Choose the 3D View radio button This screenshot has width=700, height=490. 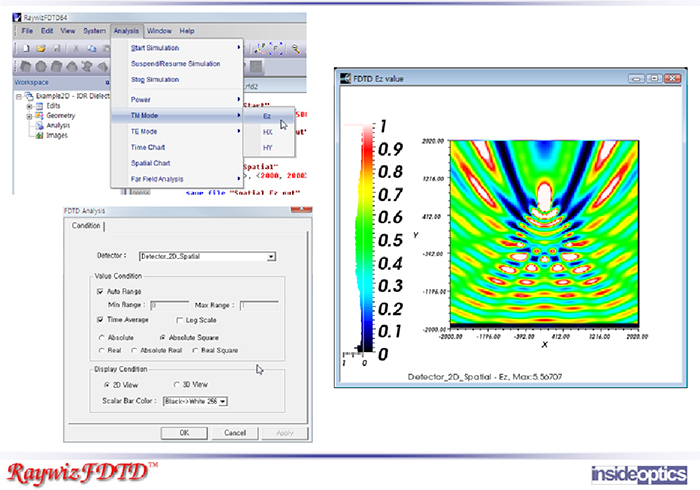click(x=176, y=384)
